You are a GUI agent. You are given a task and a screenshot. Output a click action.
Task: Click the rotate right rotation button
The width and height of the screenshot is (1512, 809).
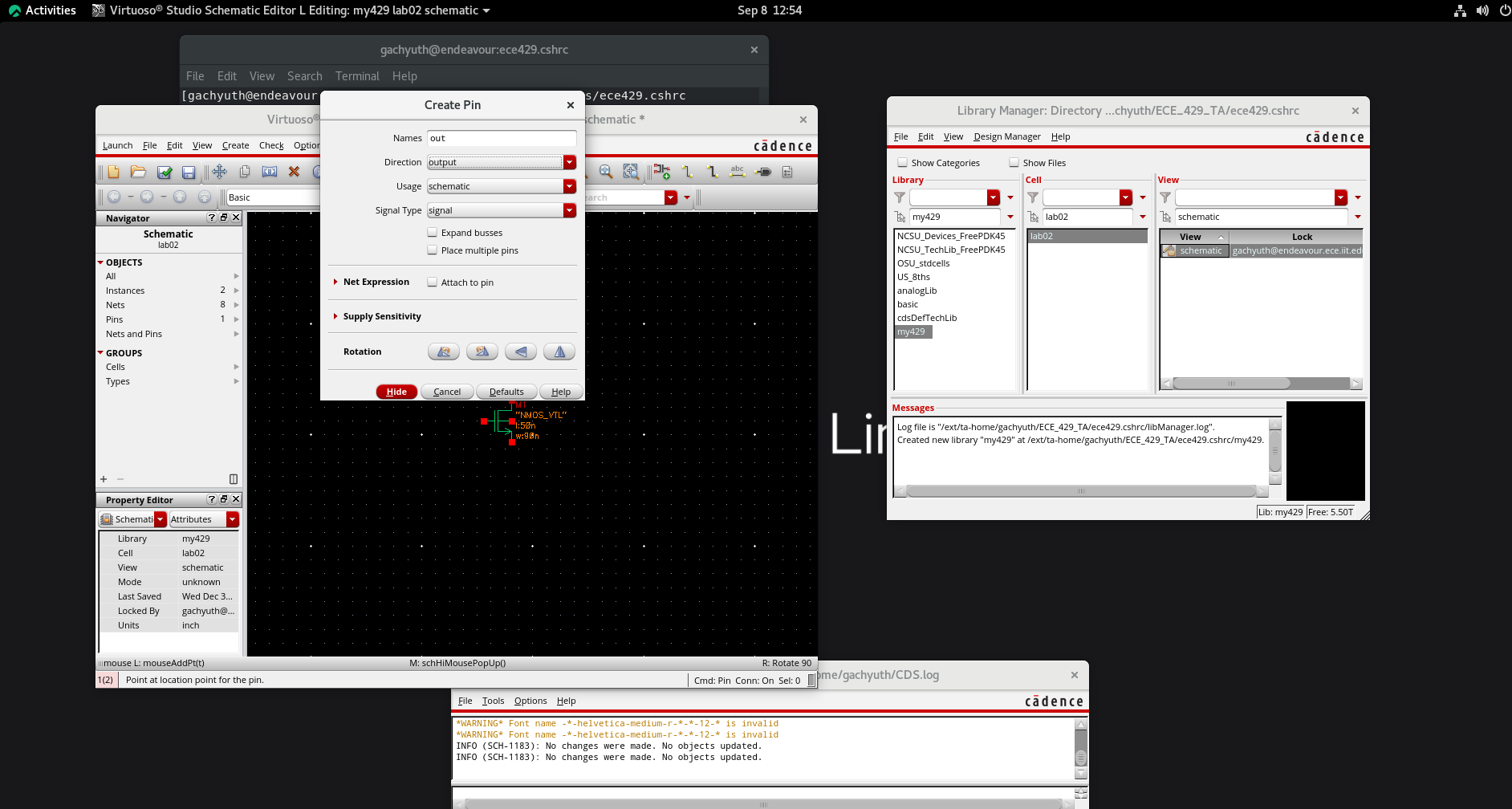[482, 352]
